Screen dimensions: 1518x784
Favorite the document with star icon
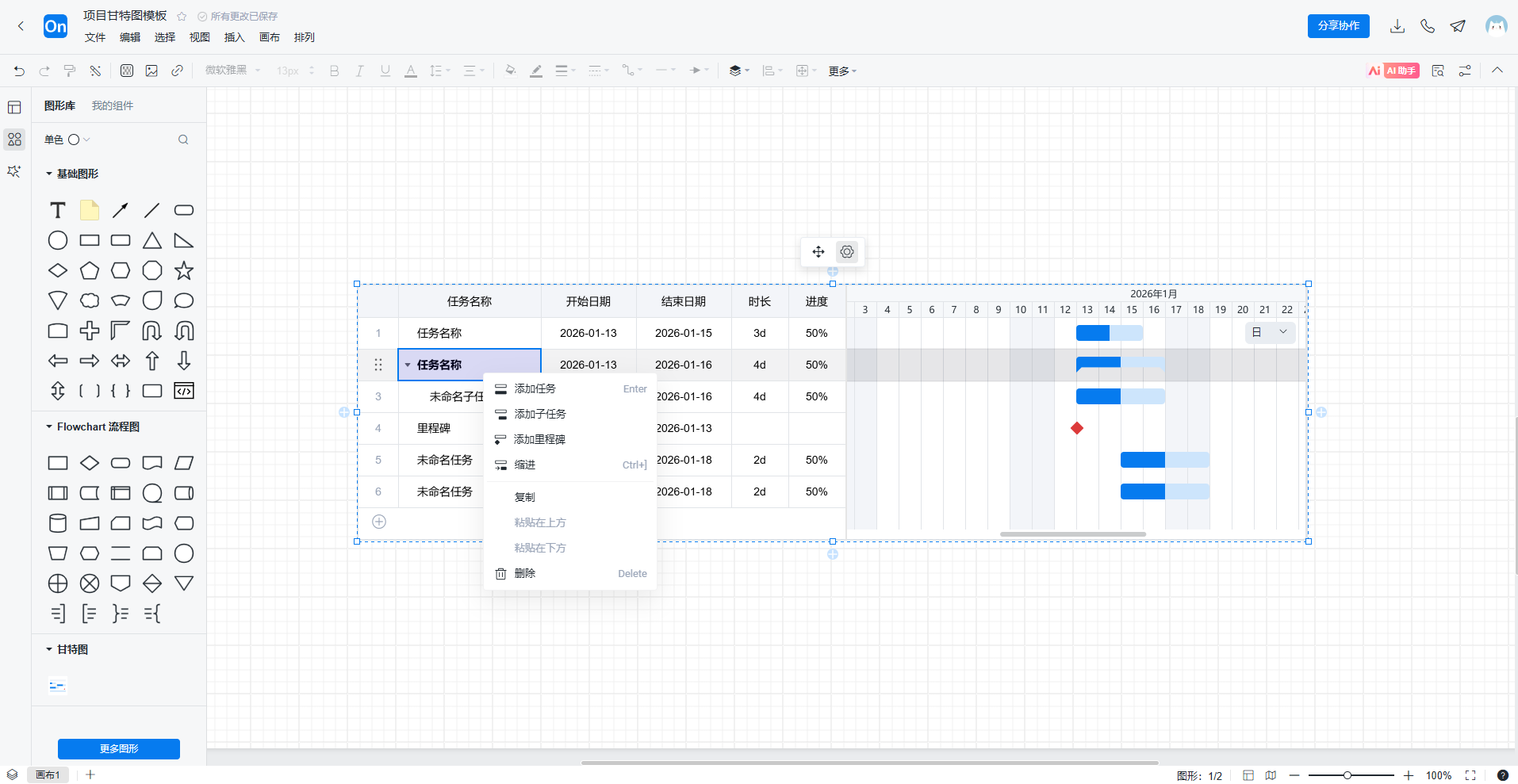click(x=182, y=17)
